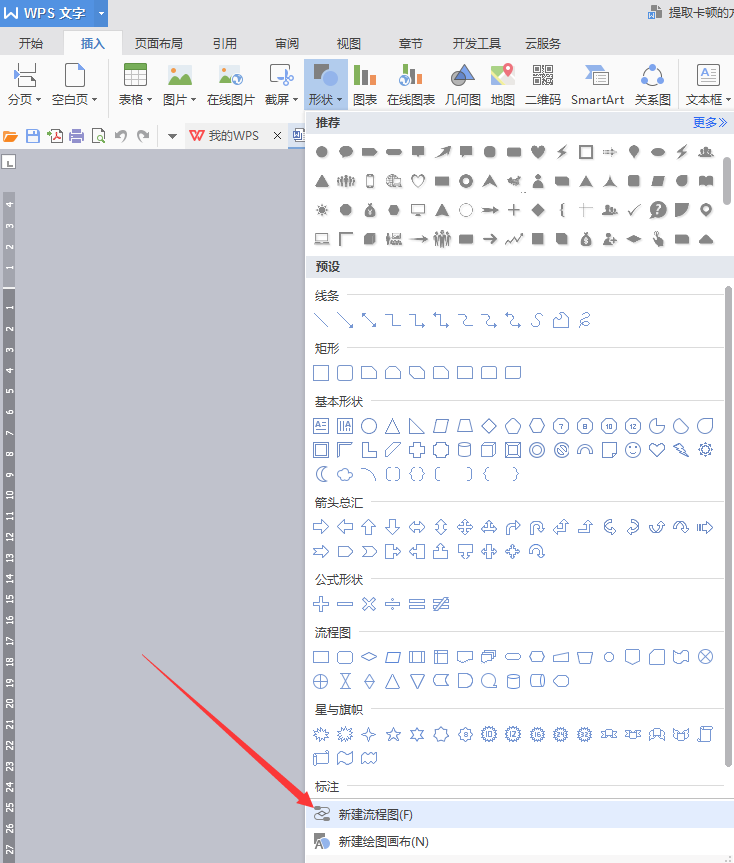Open the 地图 map tool

coord(502,82)
